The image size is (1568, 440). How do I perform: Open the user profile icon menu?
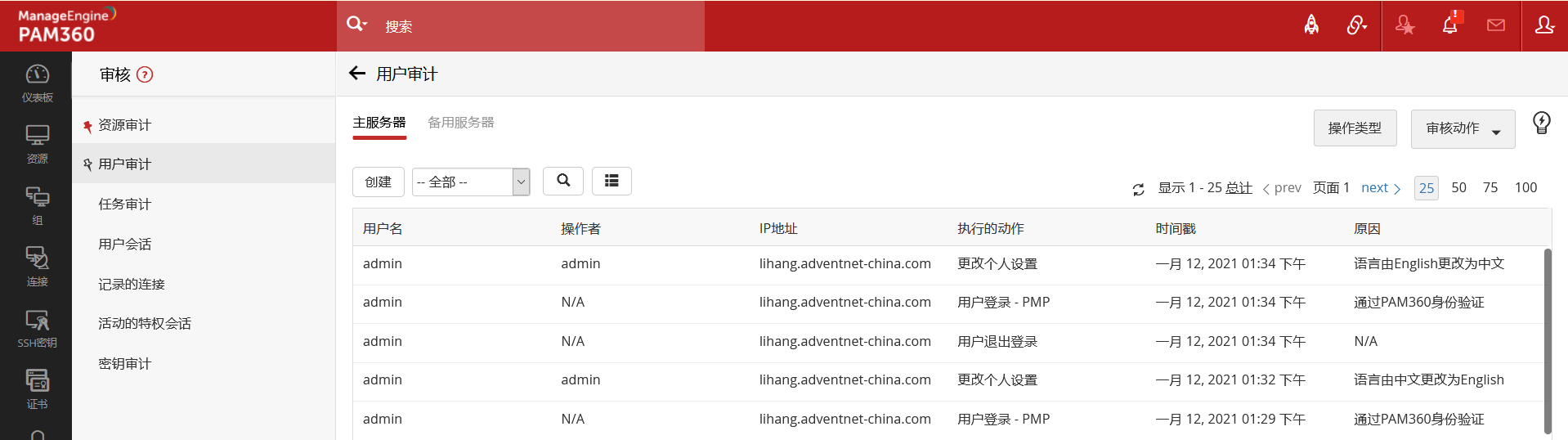pos(1544,25)
